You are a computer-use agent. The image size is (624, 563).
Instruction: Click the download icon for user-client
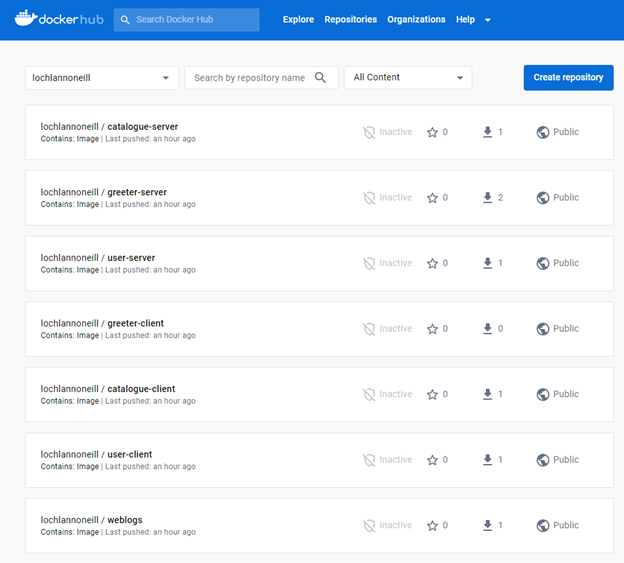488,460
